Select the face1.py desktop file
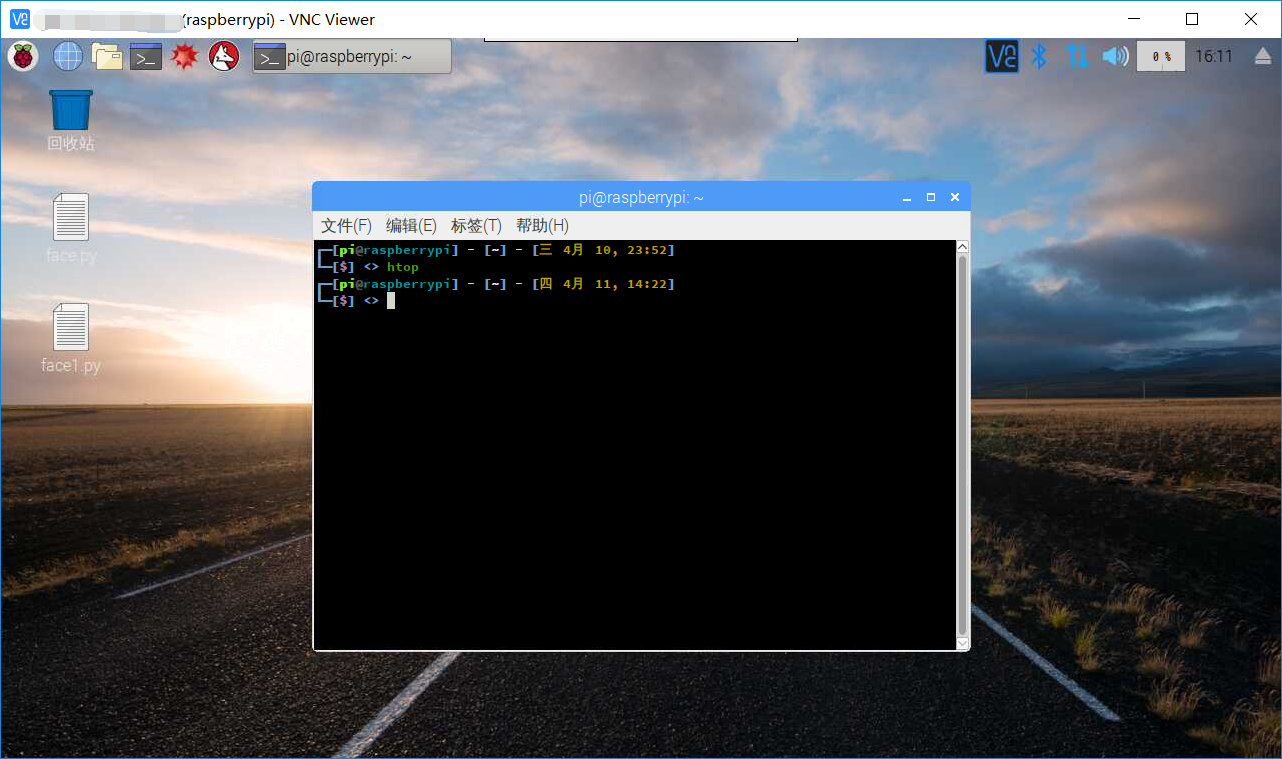This screenshot has width=1282, height=759. (71, 339)
